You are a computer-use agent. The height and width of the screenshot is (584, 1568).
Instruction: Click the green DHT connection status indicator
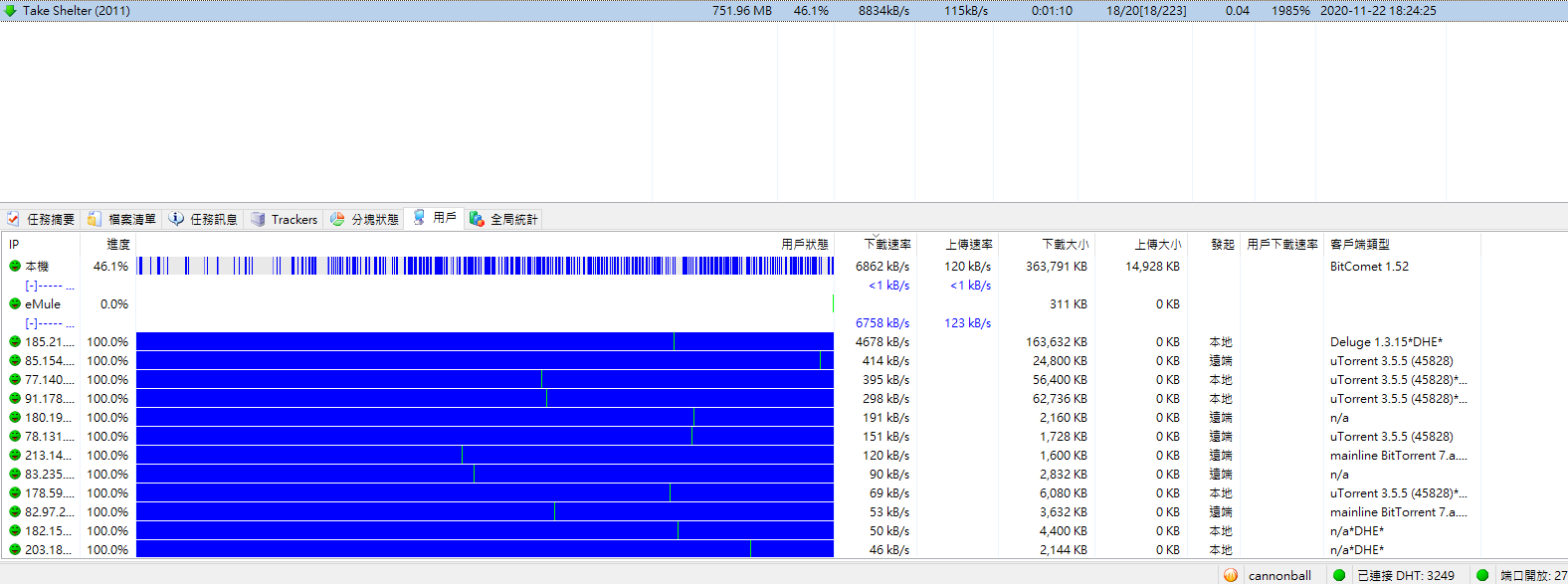1339,575
